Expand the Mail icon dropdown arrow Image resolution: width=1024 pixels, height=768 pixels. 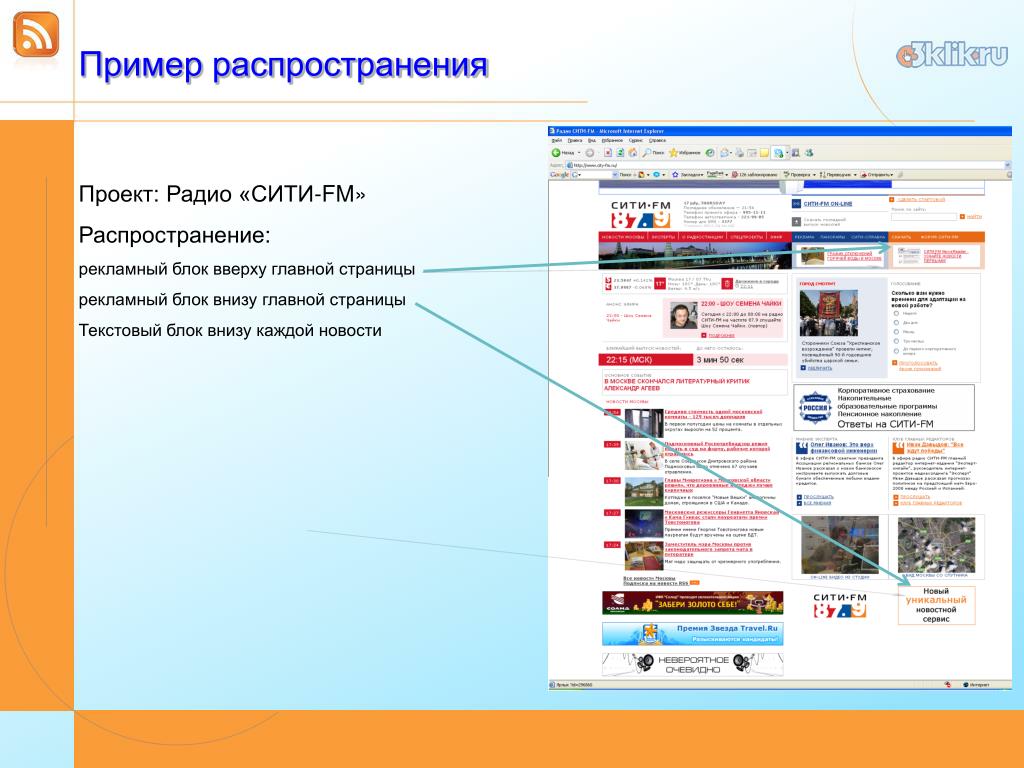(731, 153)
